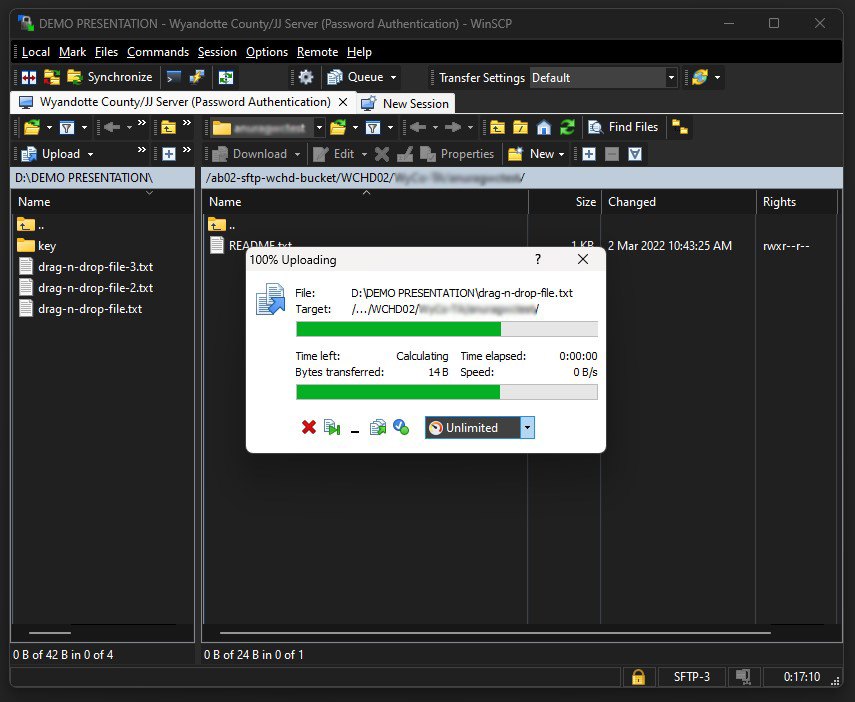Sort remote files by the Changed column
Viewport: 855px width, 702px height.
pyautogui.click(x=678, y=202)
